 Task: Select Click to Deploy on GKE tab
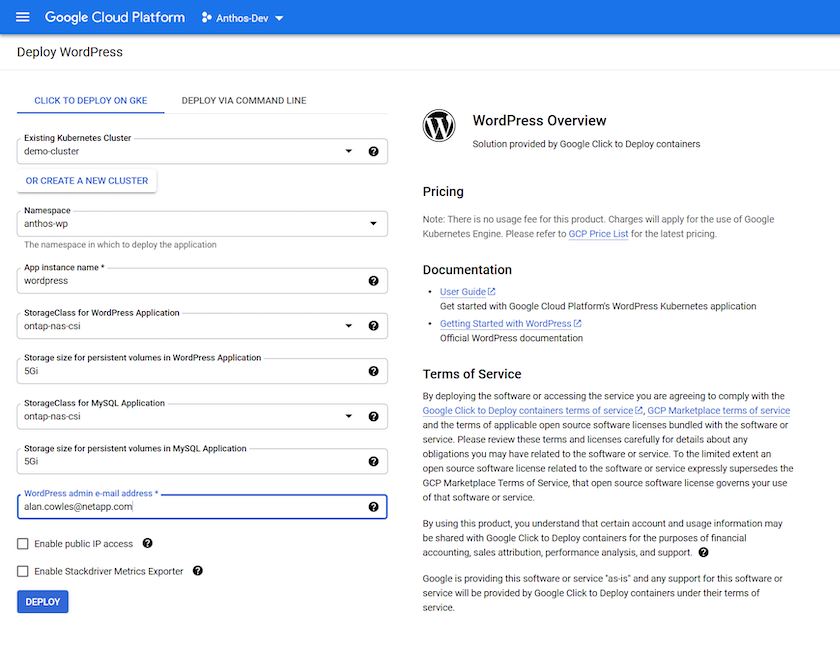88,101
